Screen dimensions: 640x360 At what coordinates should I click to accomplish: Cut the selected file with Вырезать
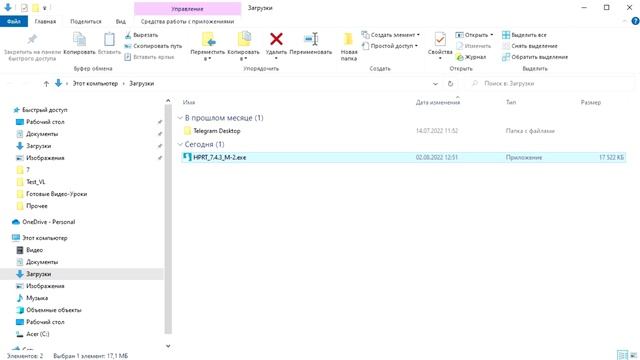coord(141,35)
